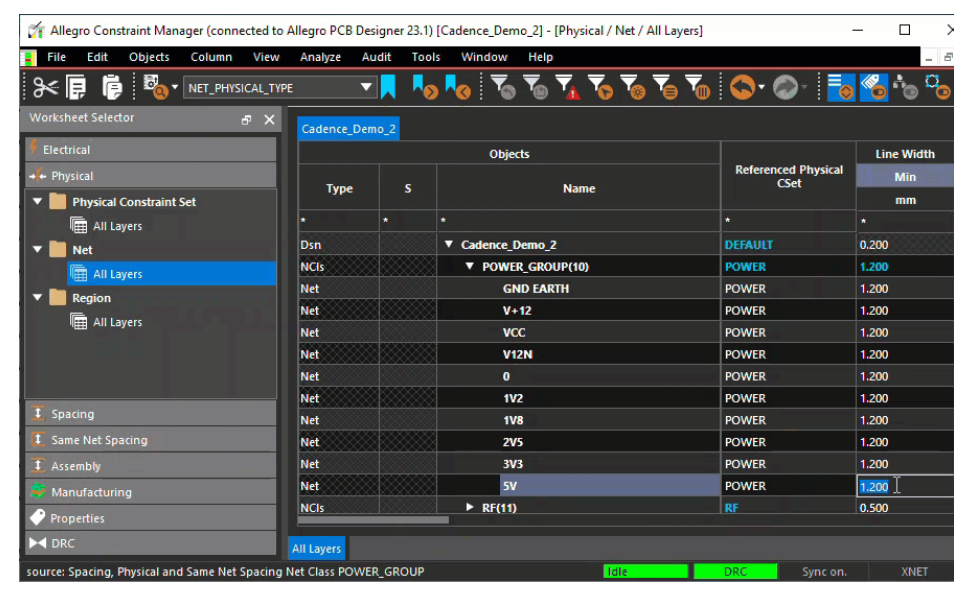Collapse the Cadence_Demo_2 design row
Image resolution: width=976 pixels, height=599 pixels.
pyautogui.click(x=448, y=244)
